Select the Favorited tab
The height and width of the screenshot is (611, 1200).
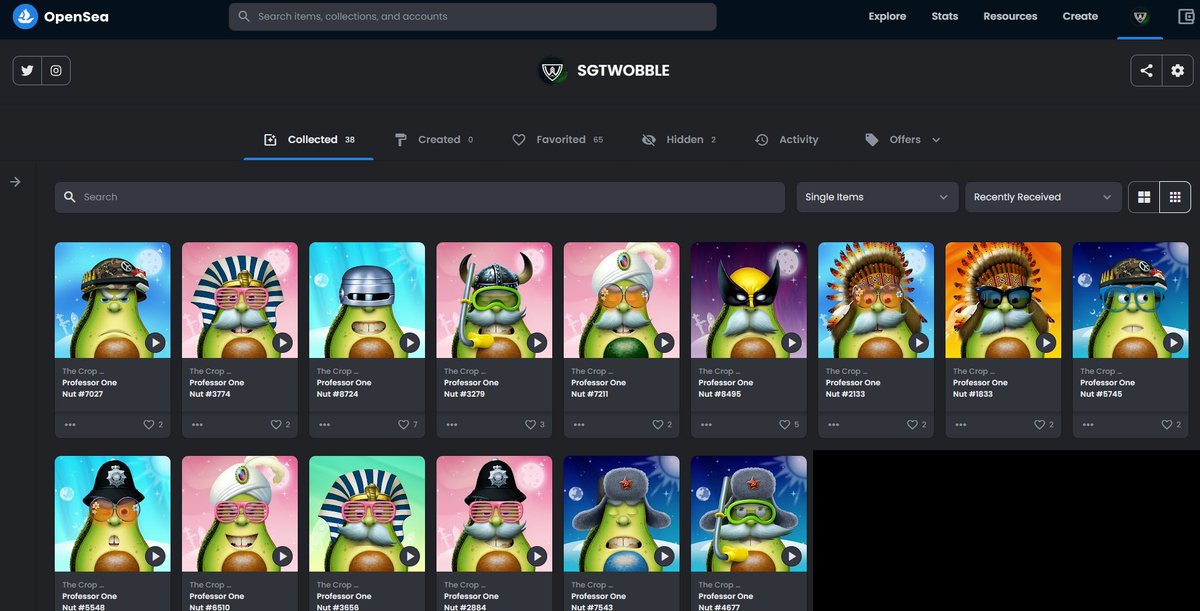pos(557,140)
